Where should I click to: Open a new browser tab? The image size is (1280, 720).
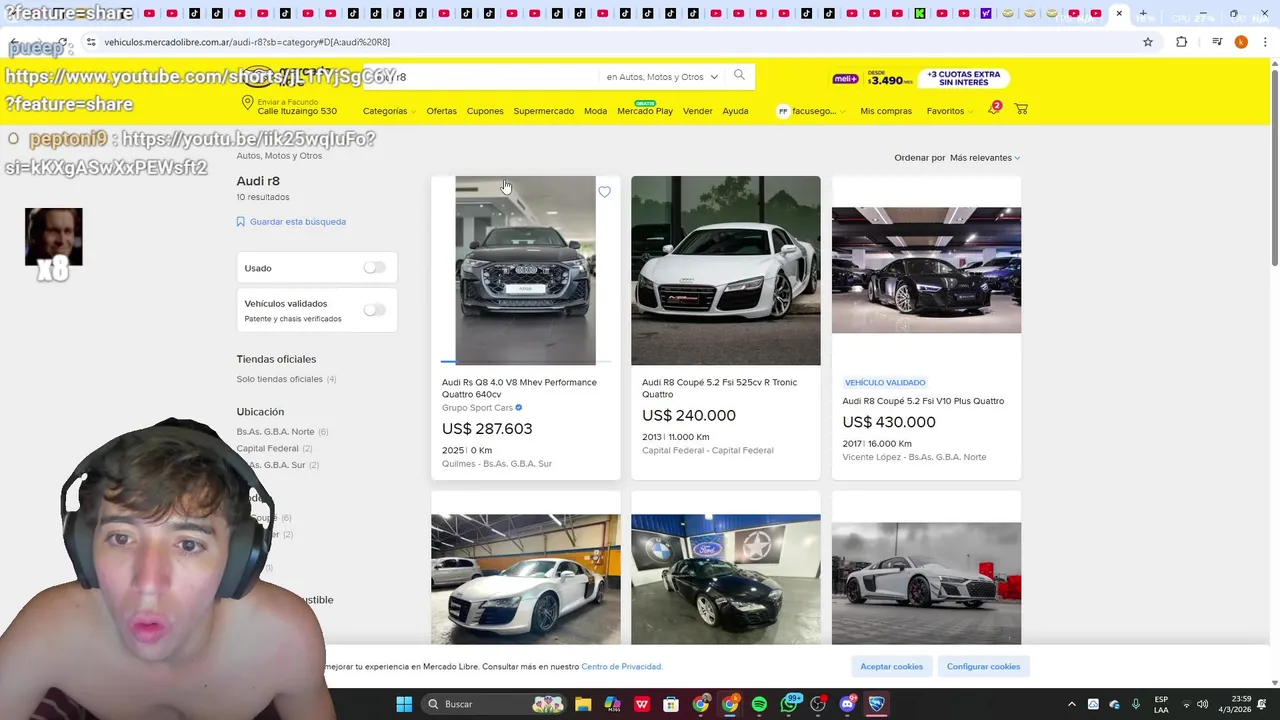tap(1143, 14)
